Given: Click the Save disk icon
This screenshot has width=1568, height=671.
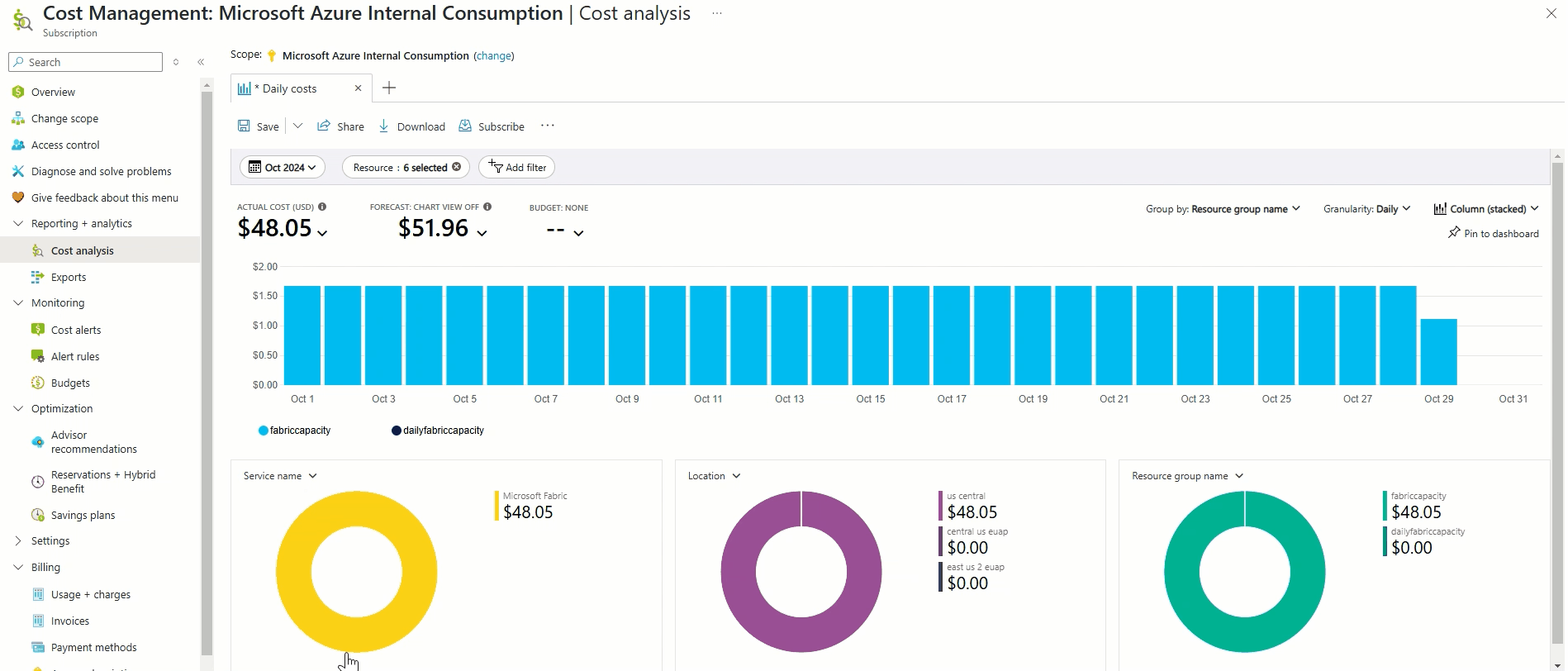Looking at the screenshot, I should (x=244, y=126).
